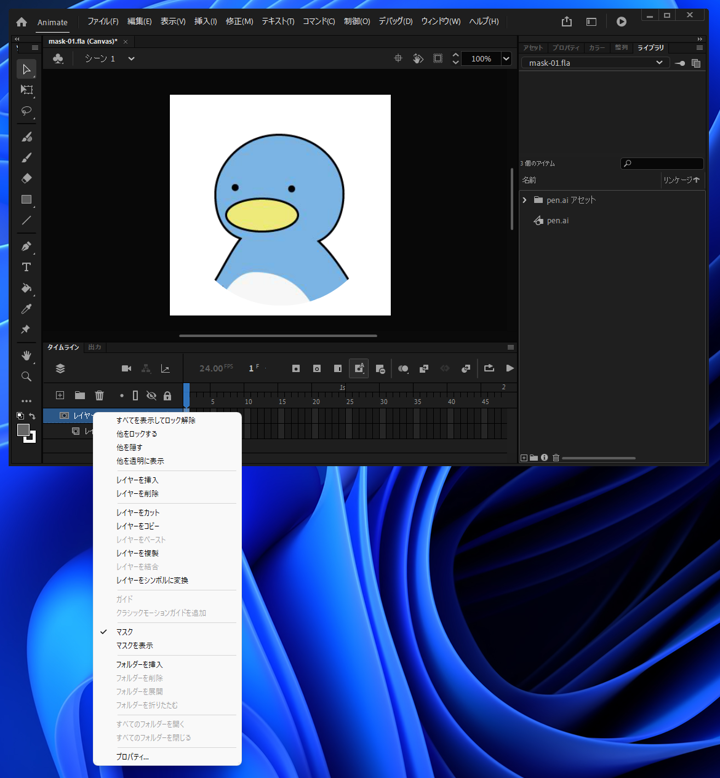Select the Line tool
Viewport: 720px width, 778px height.
click(26, 220)
